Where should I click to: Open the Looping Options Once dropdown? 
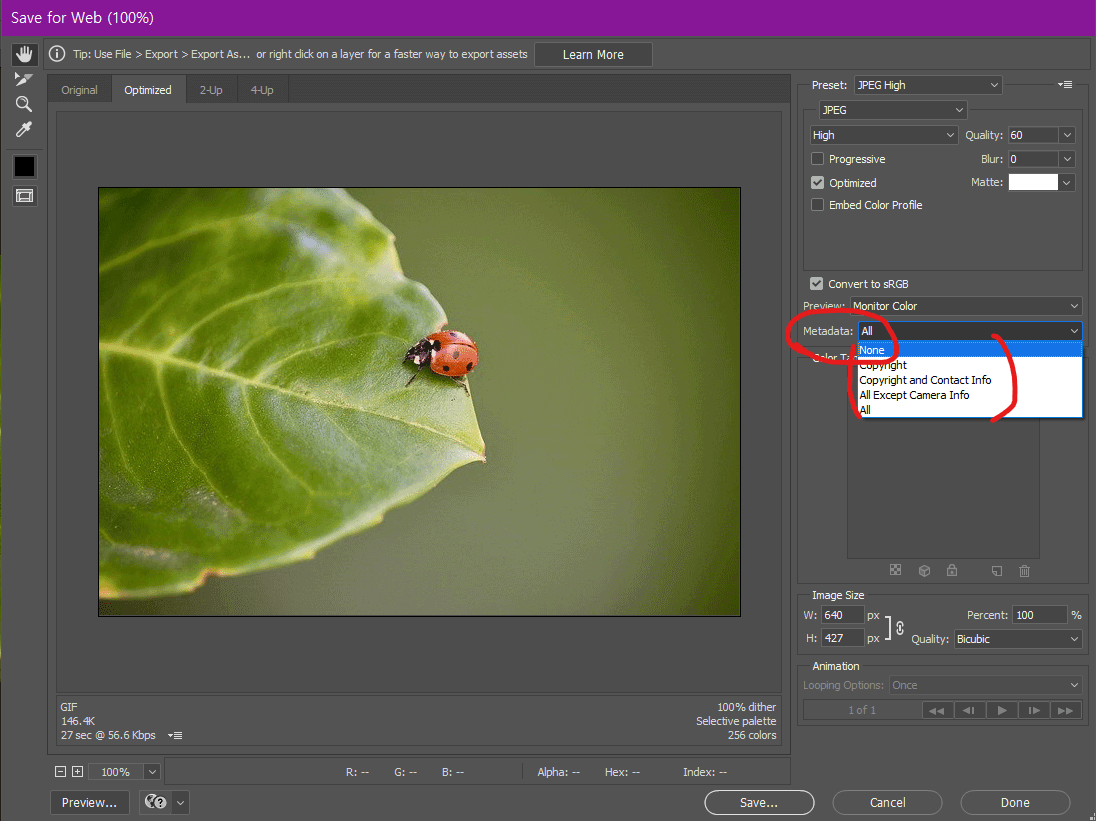click(985, 685)
